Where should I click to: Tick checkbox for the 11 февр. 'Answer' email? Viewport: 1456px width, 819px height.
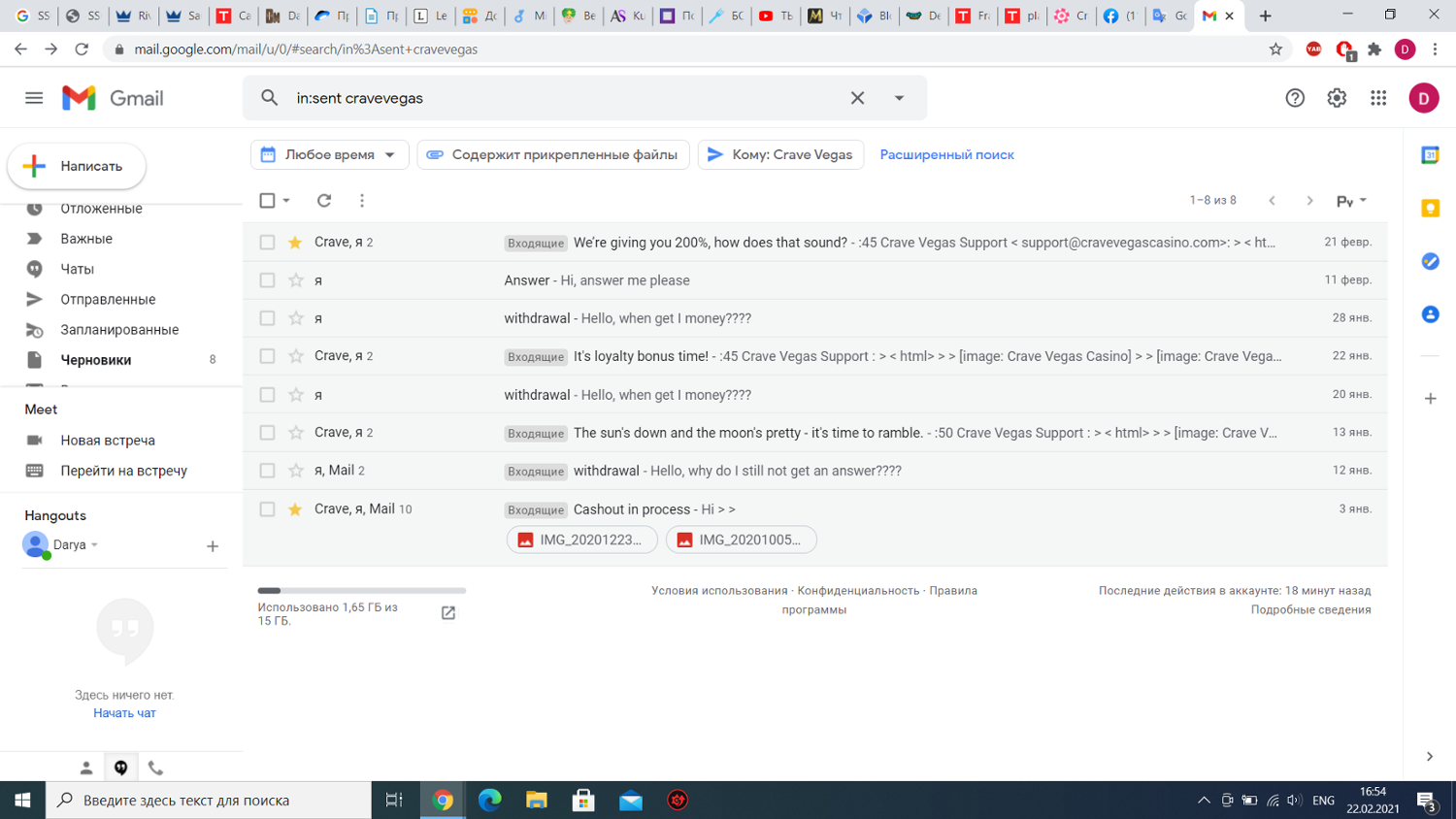coord(267,280)
